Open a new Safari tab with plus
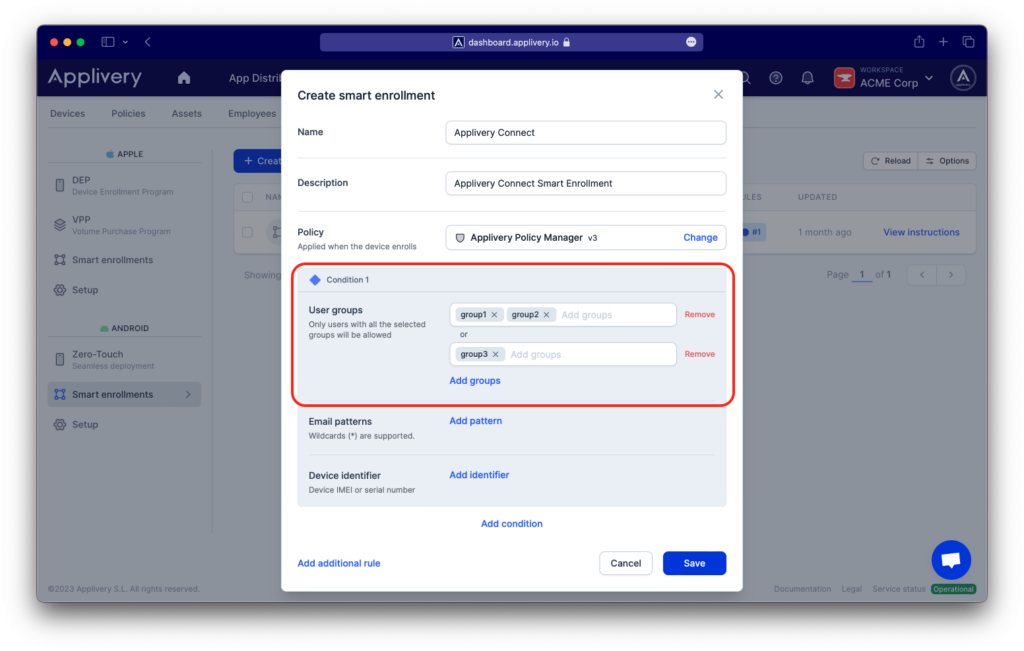The width and height of the screenshot is (1024, 651). pos(943,42)
